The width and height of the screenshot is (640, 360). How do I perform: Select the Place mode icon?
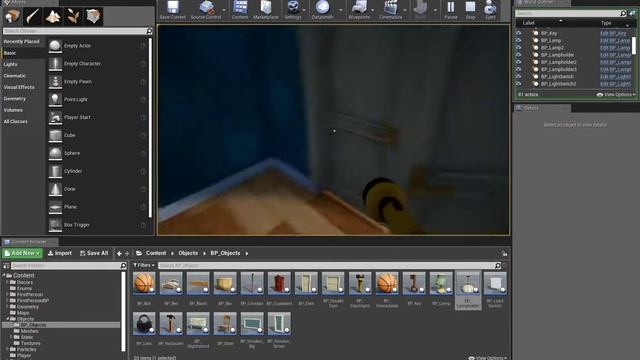[12, 16]
